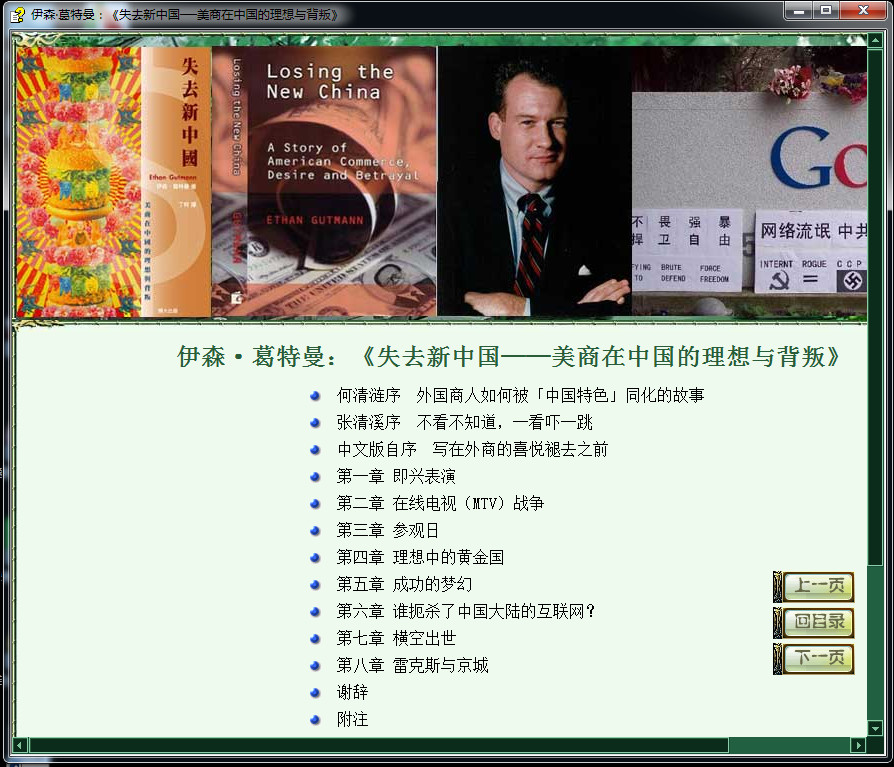894x767 pixels.
Task: Click the vertical scrollbar down arrow
Action: 875,728
